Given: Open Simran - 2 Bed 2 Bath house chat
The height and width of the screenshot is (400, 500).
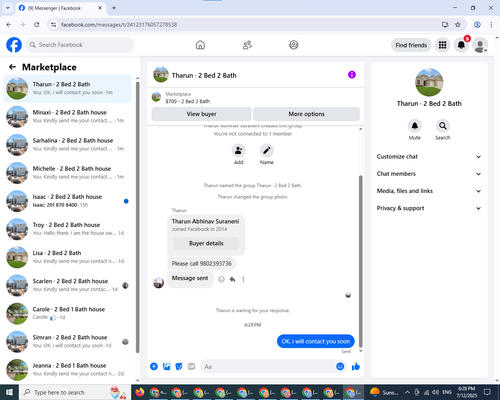Looking at the screenshot, I should [67, 342].
